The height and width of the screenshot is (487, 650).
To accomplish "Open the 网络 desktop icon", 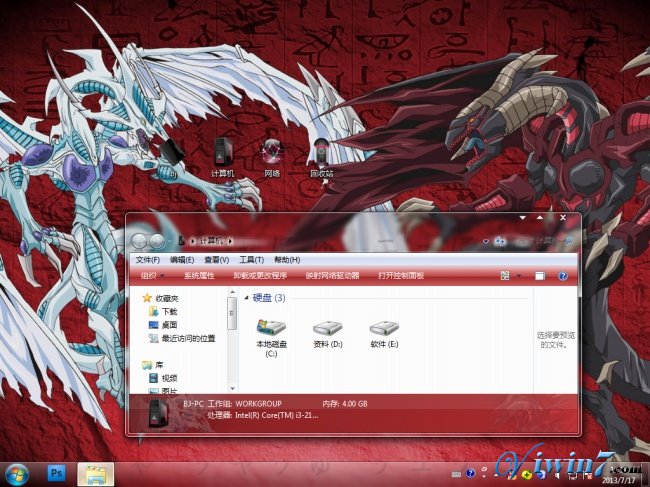I will 272,159.
